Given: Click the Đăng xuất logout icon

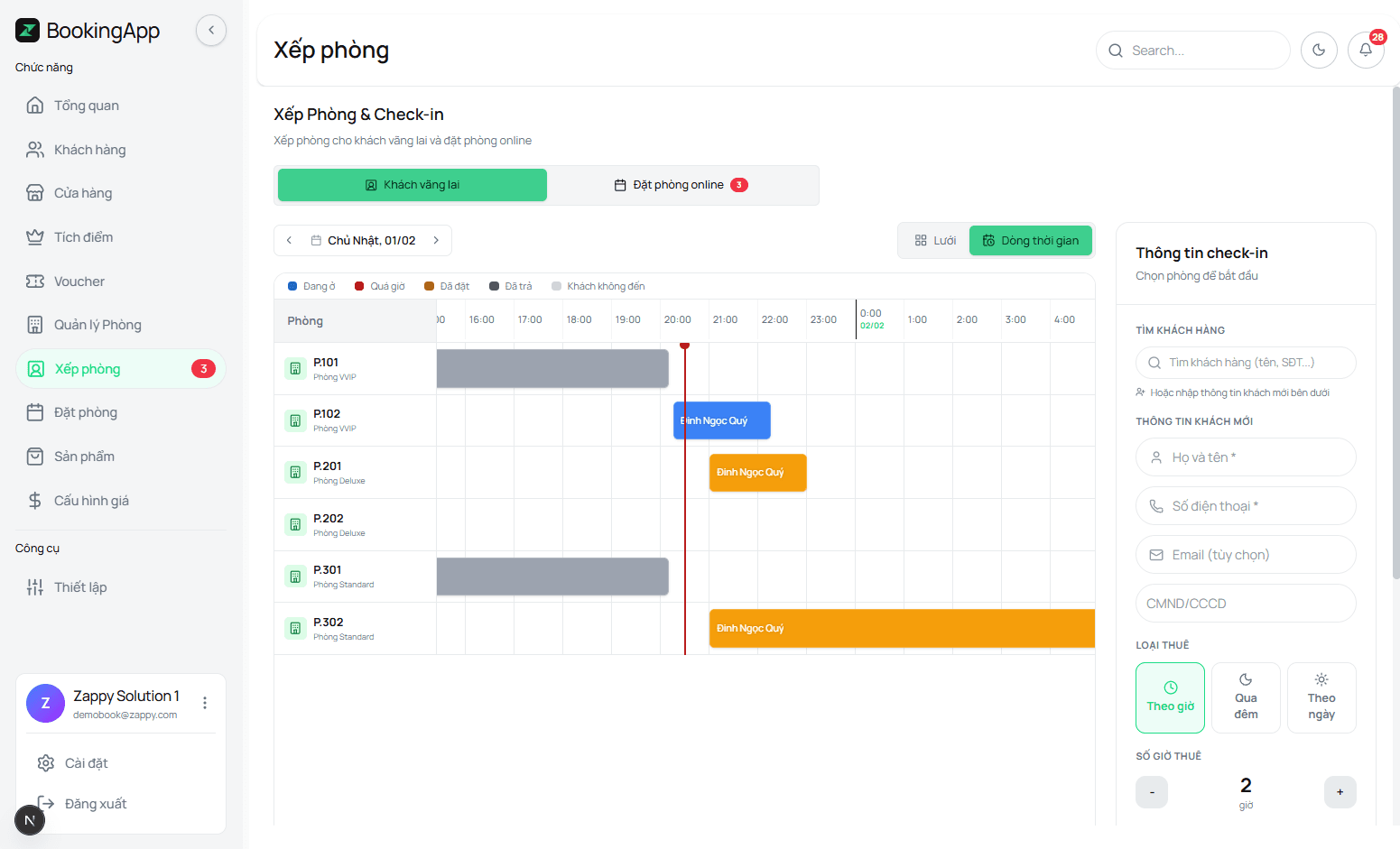Looking at the screenshot, I should click(x=45, y=804).
